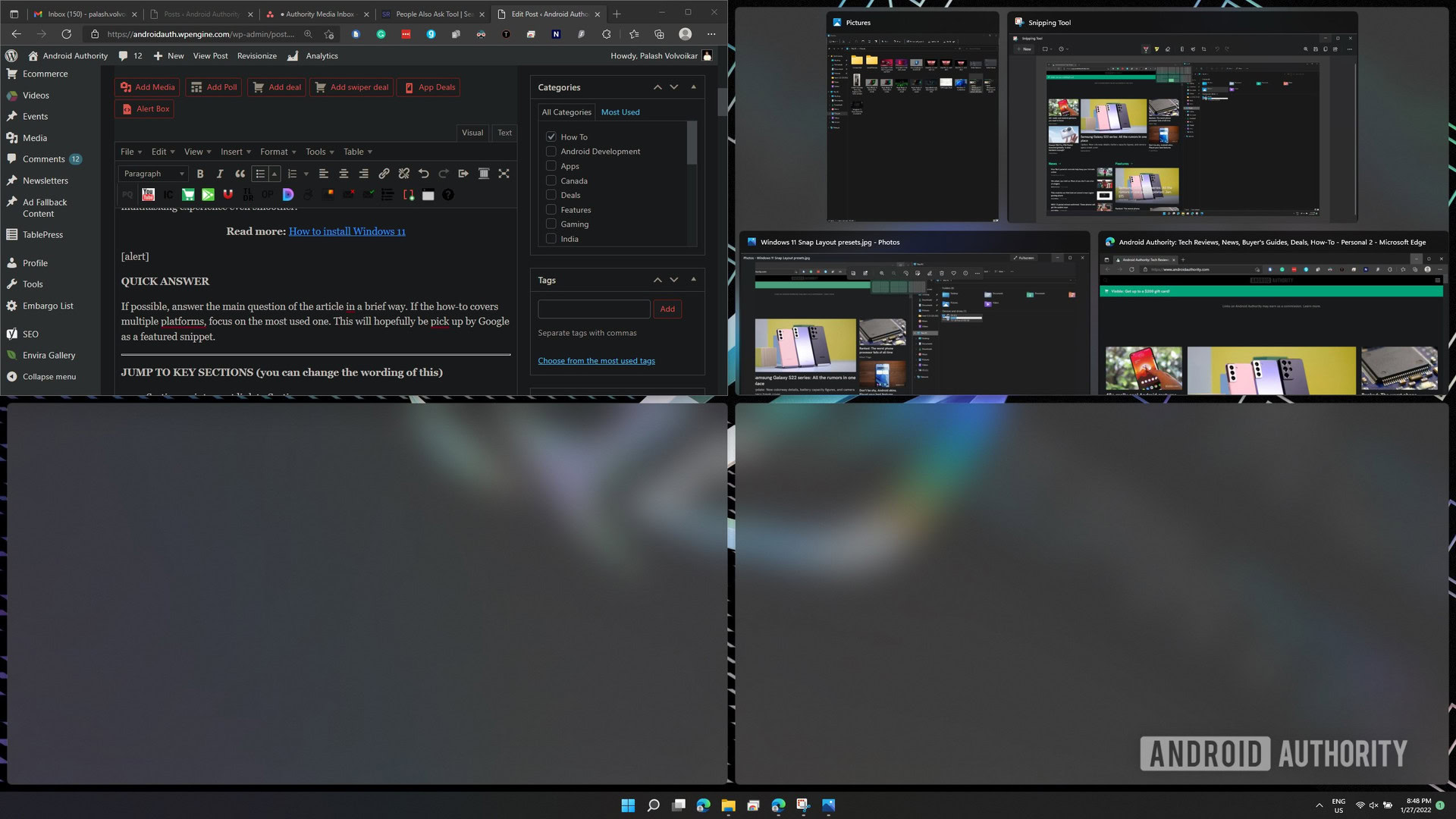Check the India category
This screenshot has width=1456, height=819.
click(x=551, y=238)
